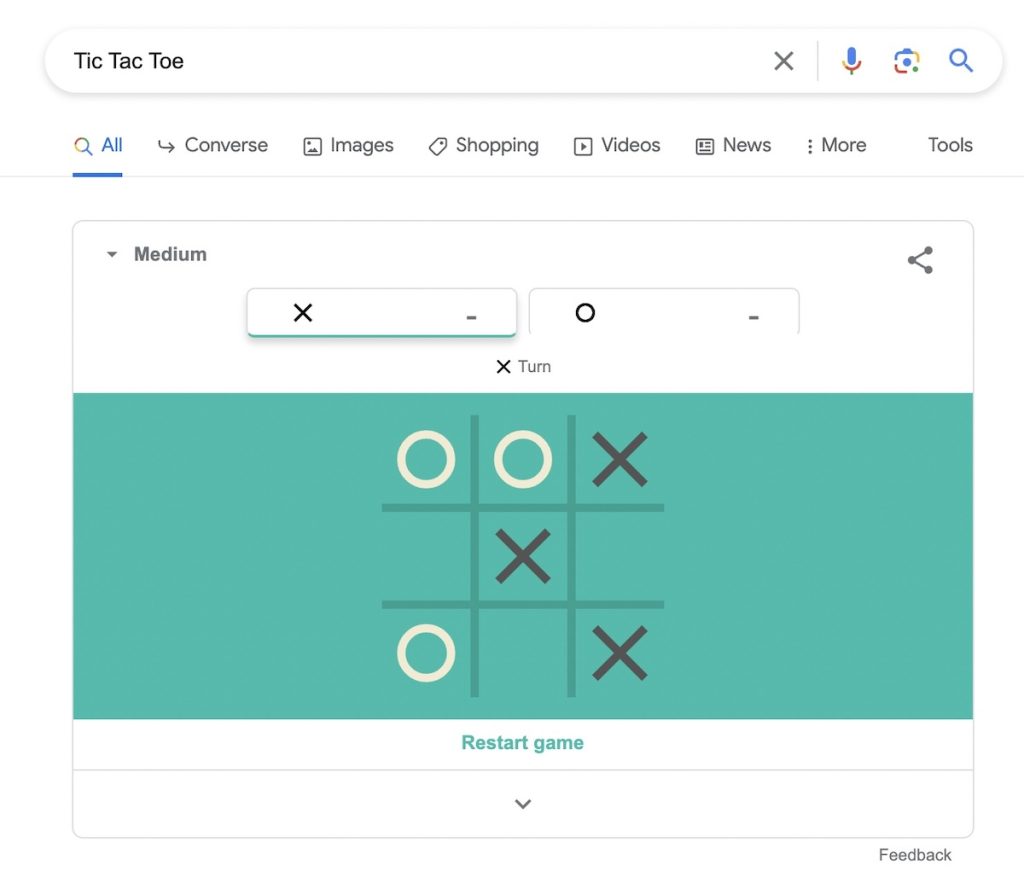Expand the bottom chevron for more results

click(522, 804)
